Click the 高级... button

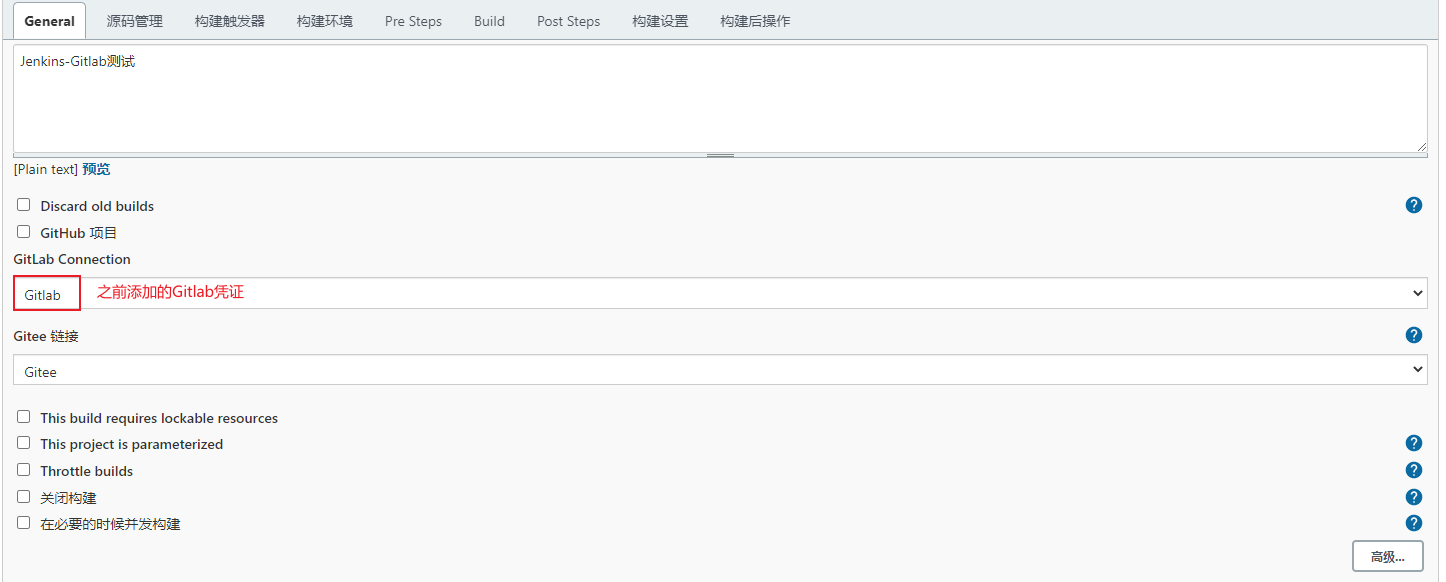point(1388,557)
